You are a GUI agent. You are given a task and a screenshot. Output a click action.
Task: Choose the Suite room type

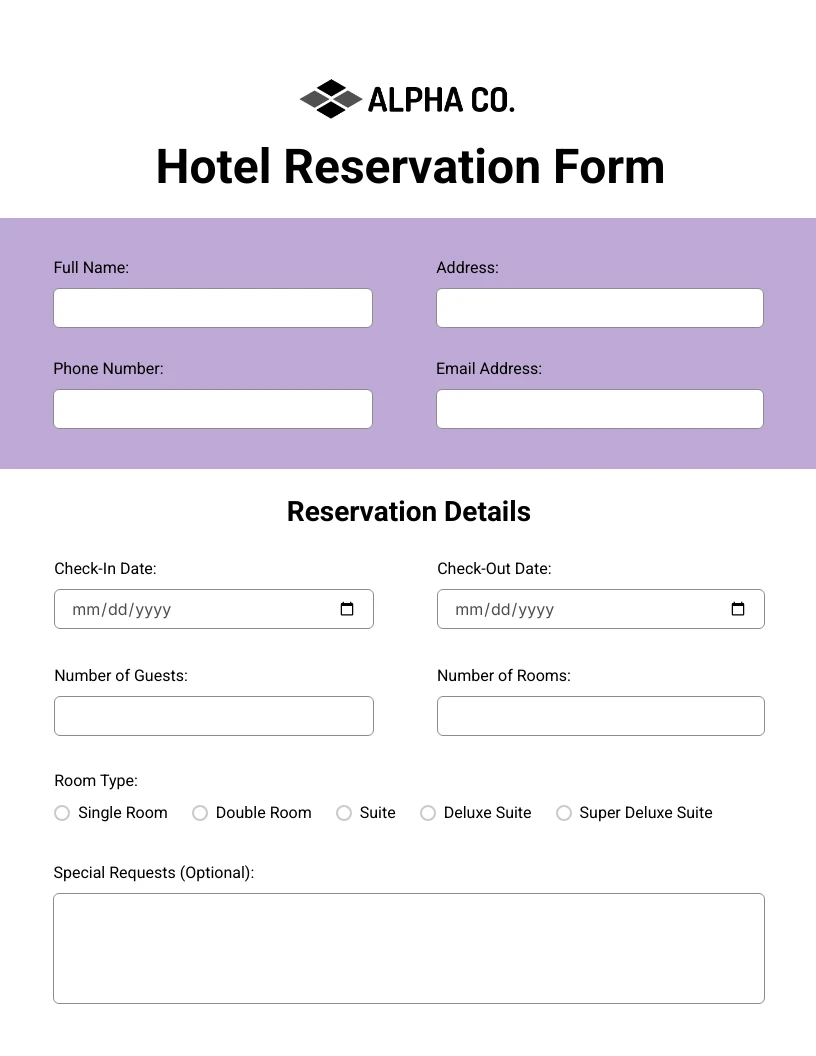point(344,813)
